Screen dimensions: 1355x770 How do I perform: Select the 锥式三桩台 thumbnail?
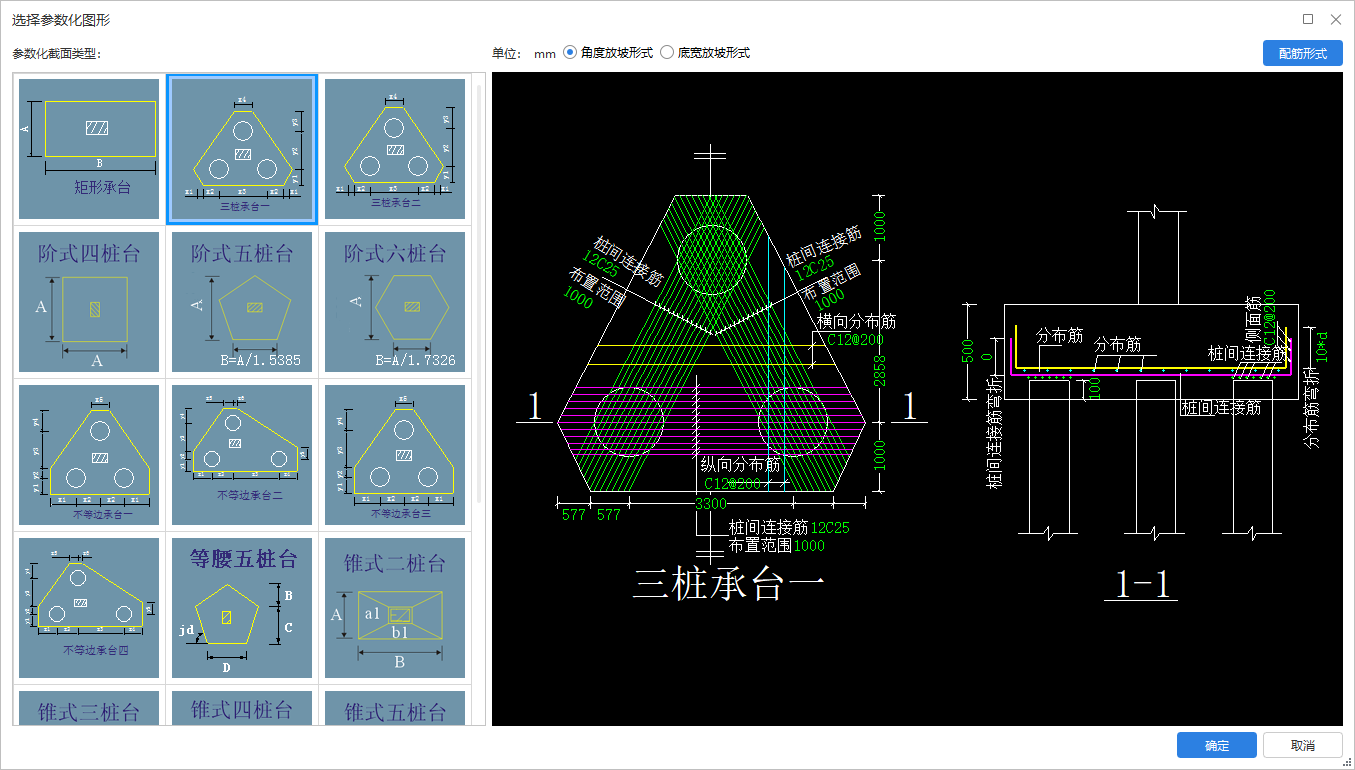pyautogui.click(x=89, y=708)
